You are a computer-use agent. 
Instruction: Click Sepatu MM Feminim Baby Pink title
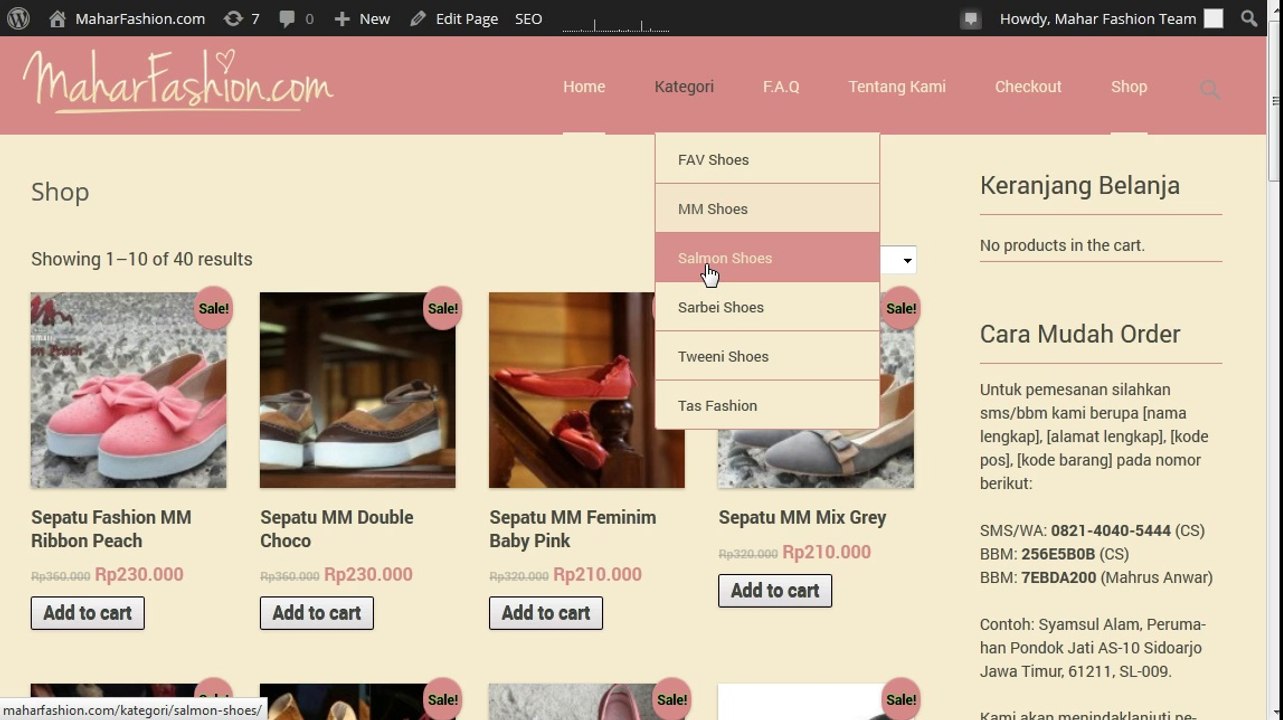pyautogui.click(x=572, y=529)
